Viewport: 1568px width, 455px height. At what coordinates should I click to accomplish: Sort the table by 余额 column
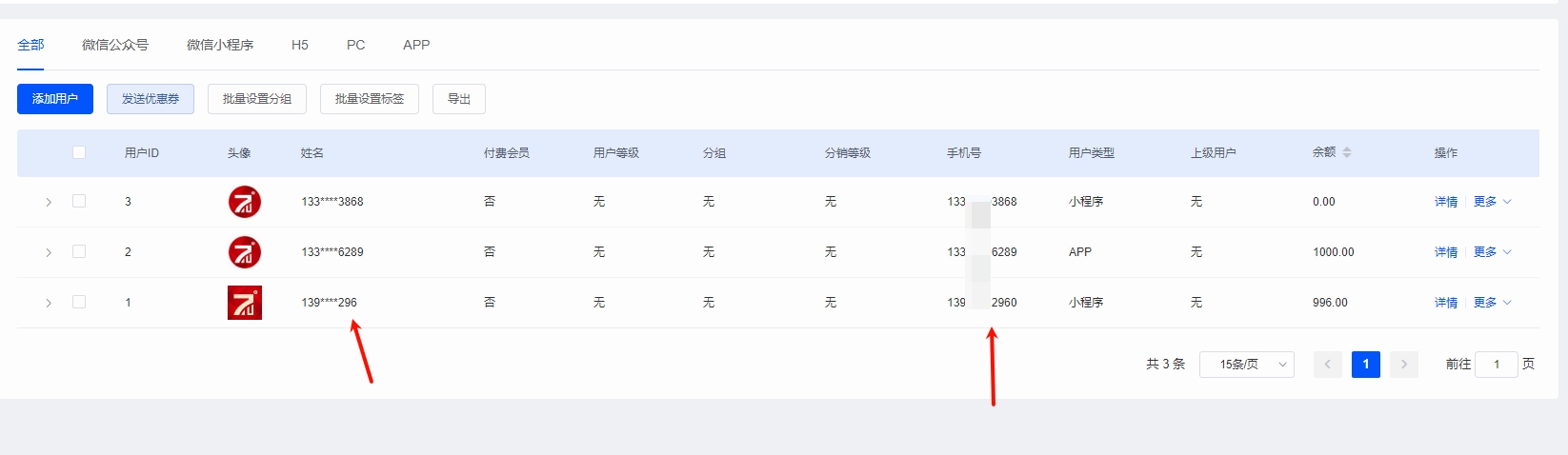click(1347, 152)
